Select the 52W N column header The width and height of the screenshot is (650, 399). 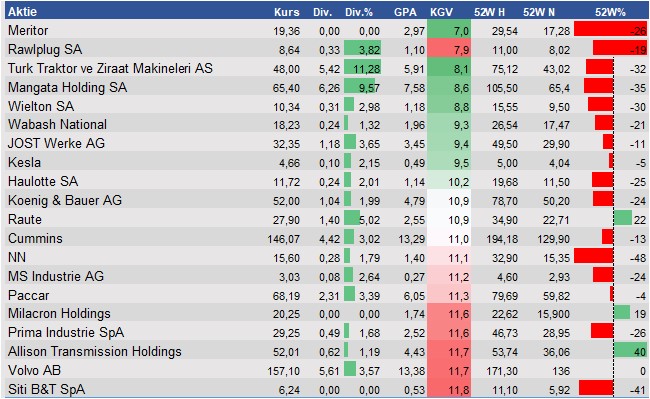click(x=539, y=12)
